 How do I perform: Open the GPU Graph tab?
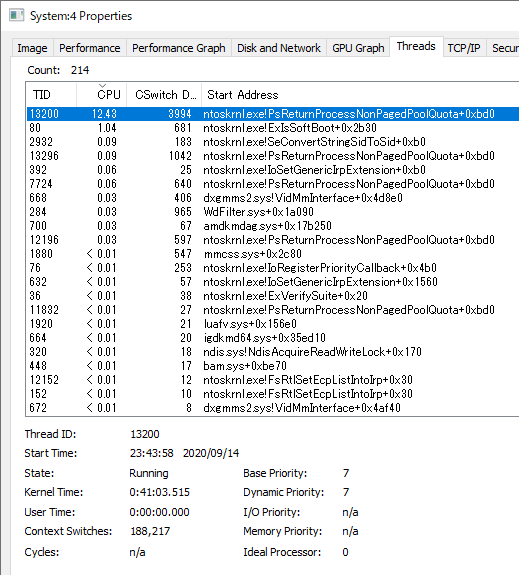358,48
